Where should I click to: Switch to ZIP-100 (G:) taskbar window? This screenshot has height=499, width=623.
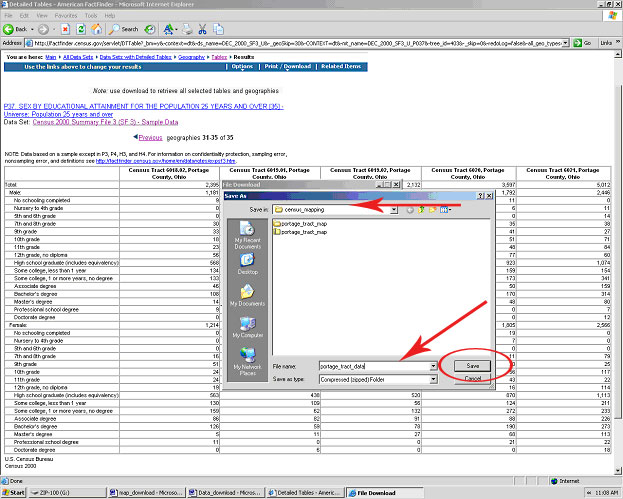(x=67, y=493)
